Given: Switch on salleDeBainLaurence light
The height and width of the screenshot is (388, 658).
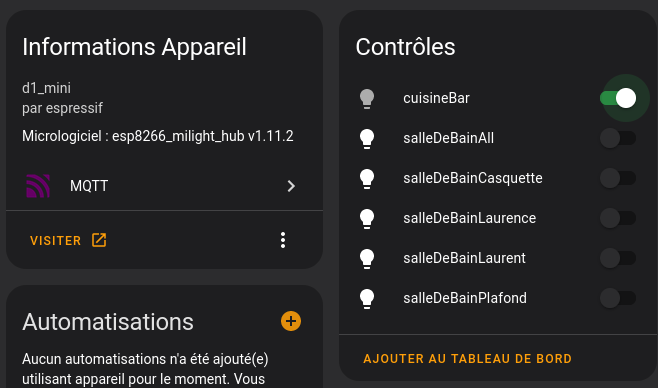Looking at the screenshot, I should click(618, 218).
